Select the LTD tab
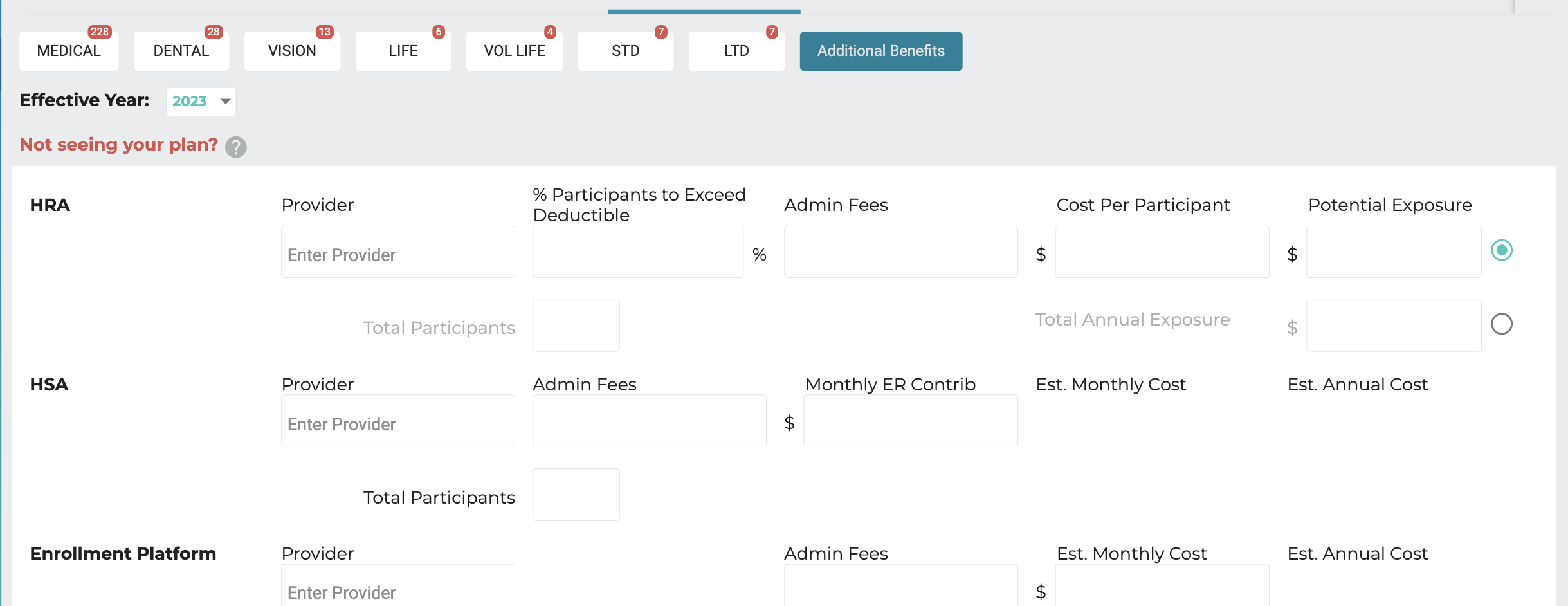Screen dimensions: 1568x606 tap(736, 51)
